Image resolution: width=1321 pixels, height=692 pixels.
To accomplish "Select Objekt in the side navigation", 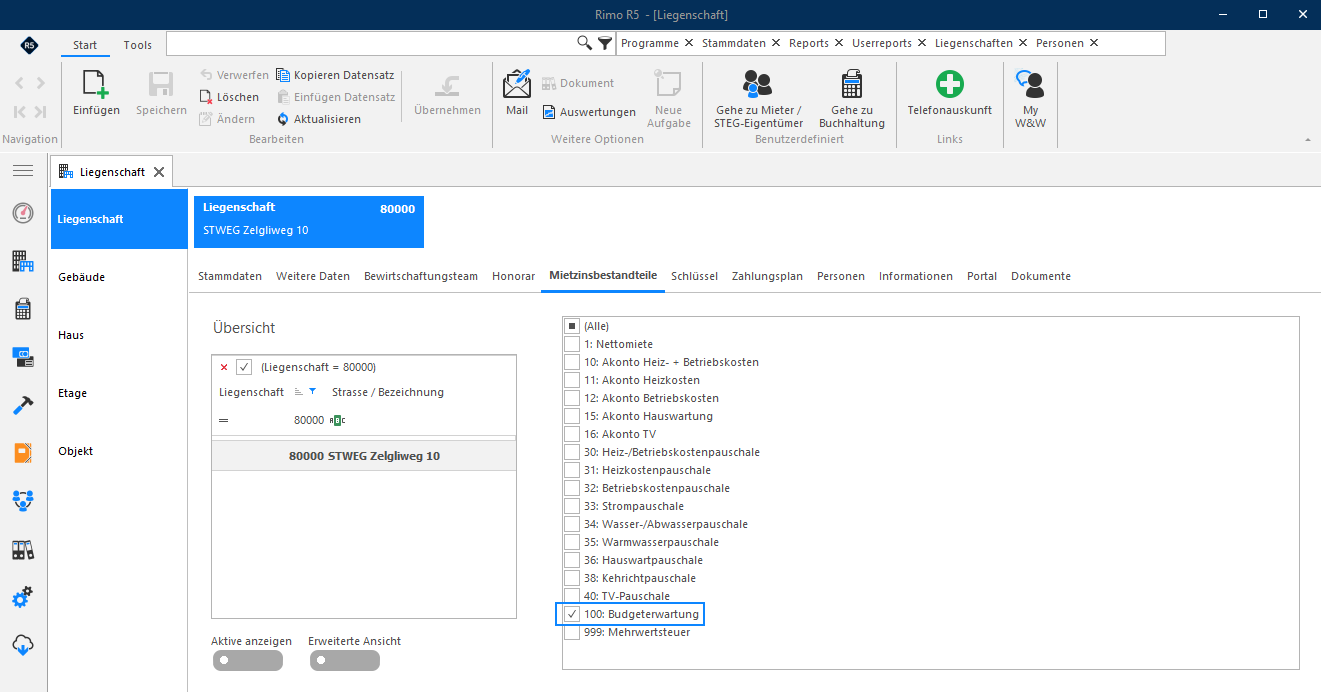I will 118,451.
